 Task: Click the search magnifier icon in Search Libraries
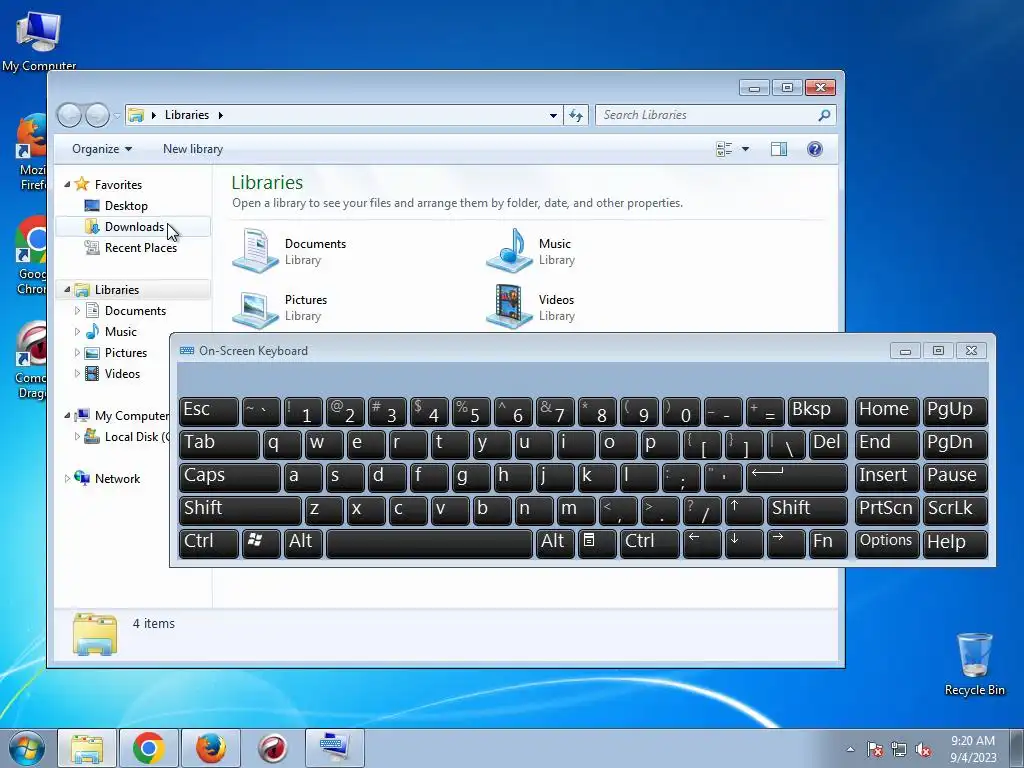[824, 115]
